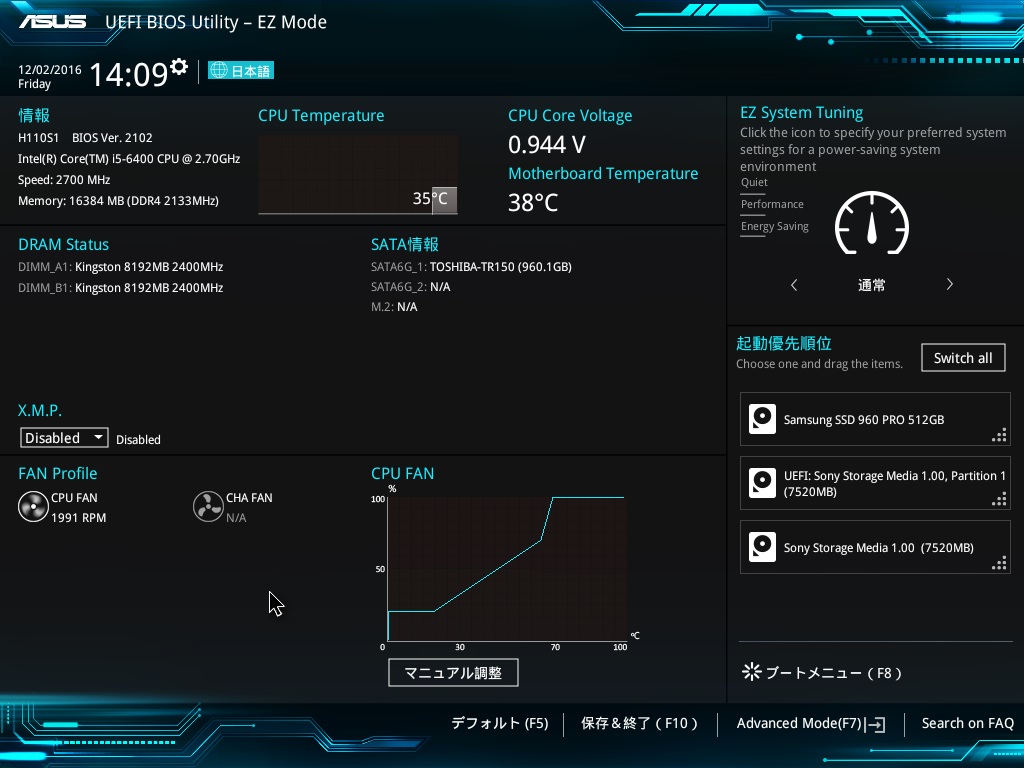The height and width of the screenshot is (768, 1024).
Task: Click the EZ System Tuning gauge dial
Action: (872, 223)
